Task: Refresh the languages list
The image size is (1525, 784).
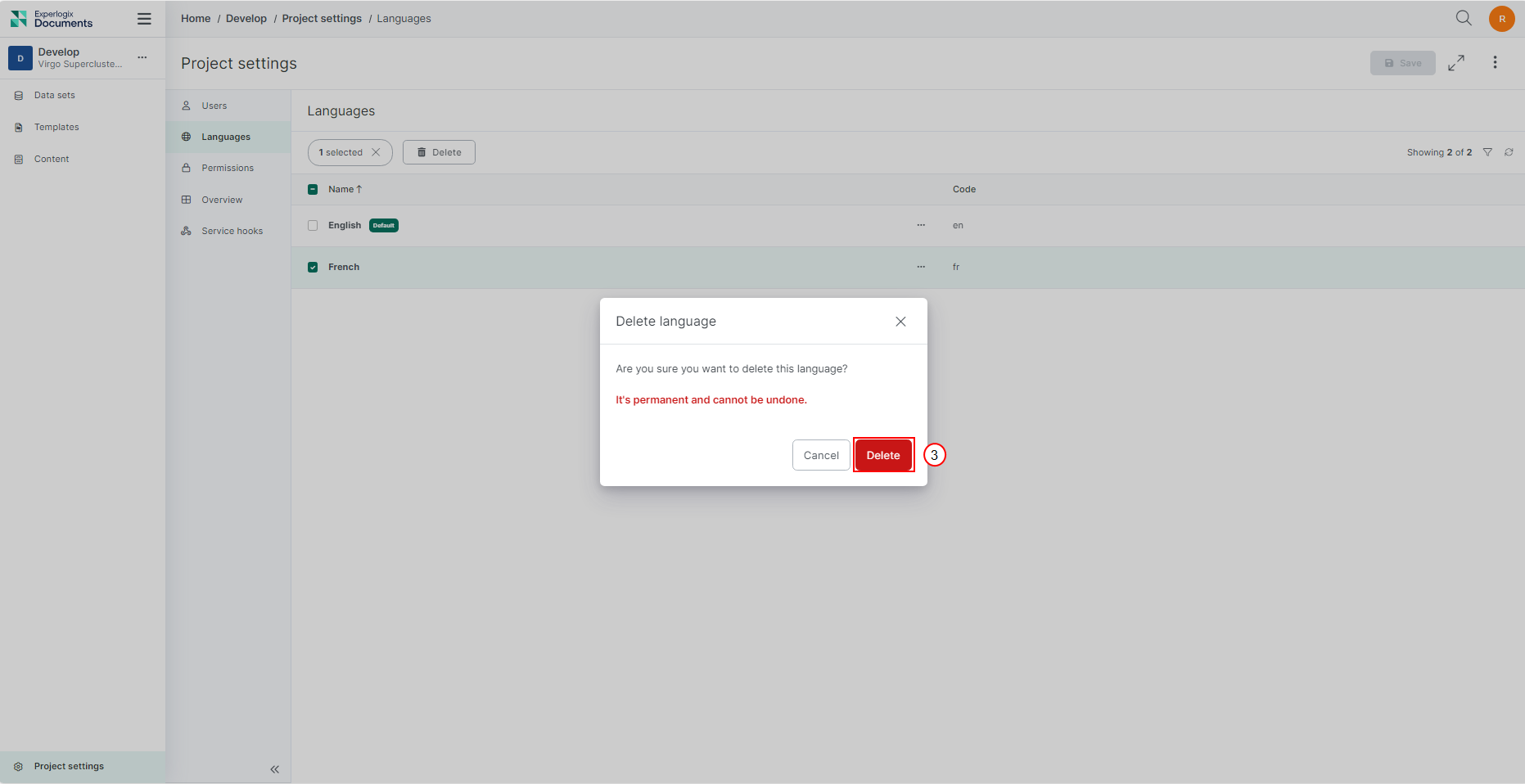Action: click(x=1509, y=152)
